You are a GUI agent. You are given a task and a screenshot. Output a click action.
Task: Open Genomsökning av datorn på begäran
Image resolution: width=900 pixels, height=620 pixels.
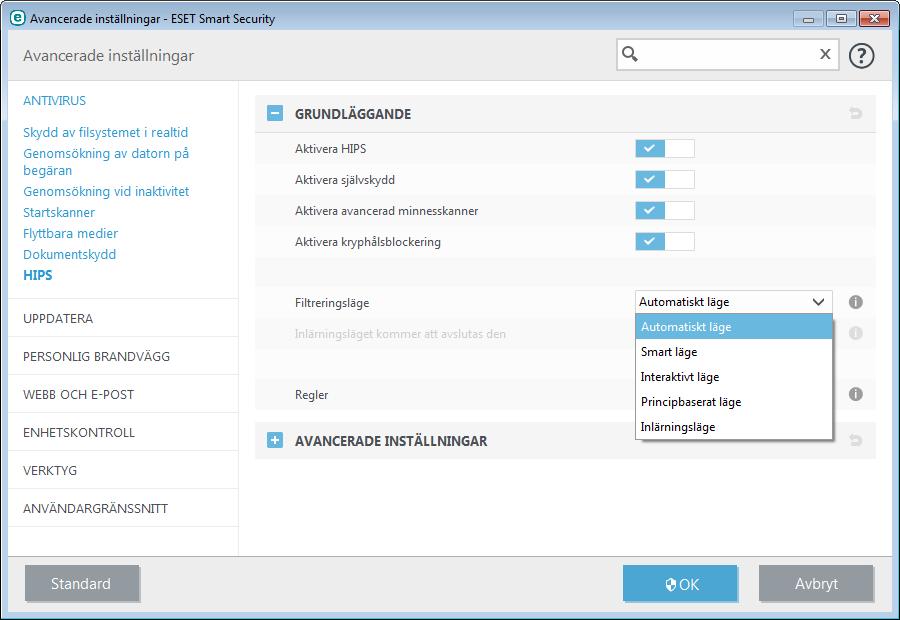(106, 162)
